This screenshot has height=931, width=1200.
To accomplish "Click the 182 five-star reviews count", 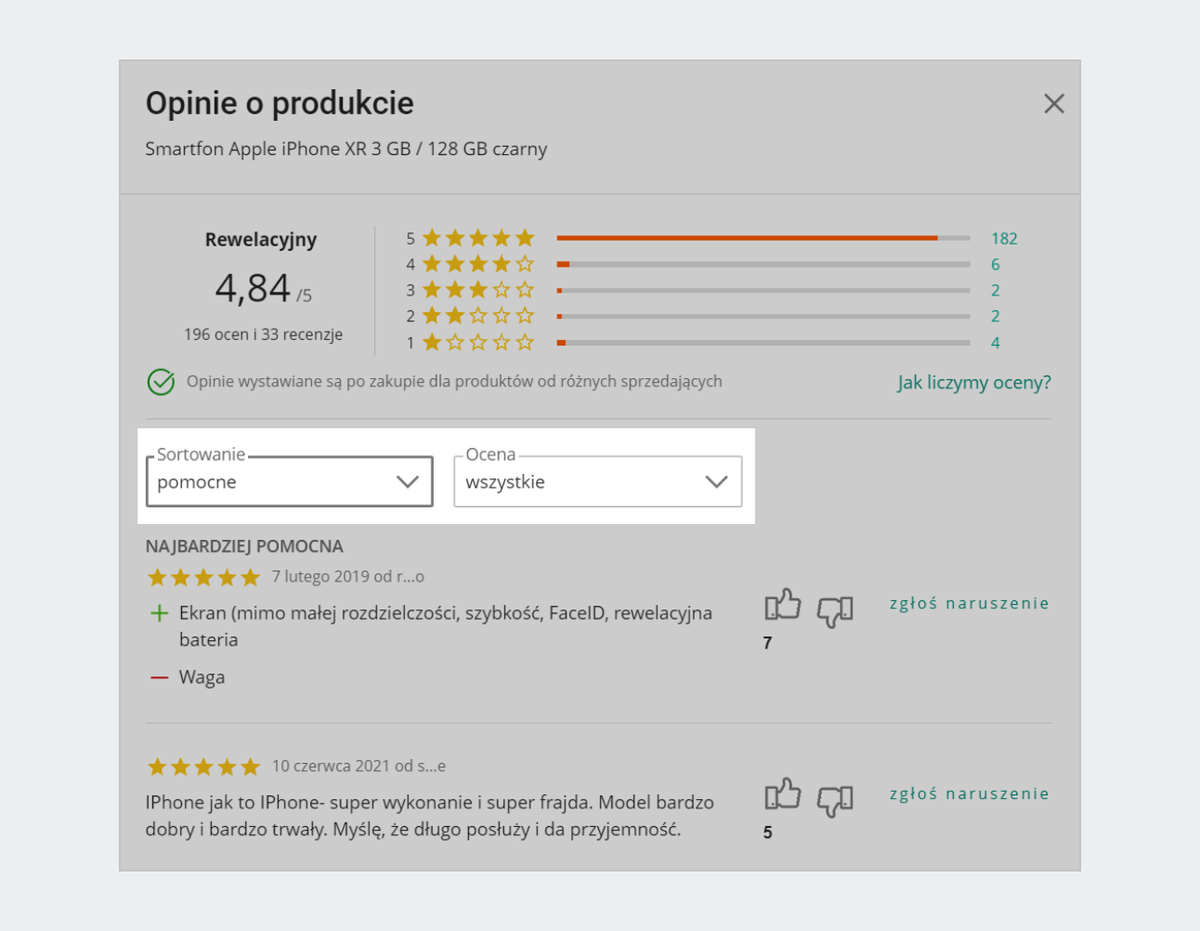I will [x=1004, y=239].
